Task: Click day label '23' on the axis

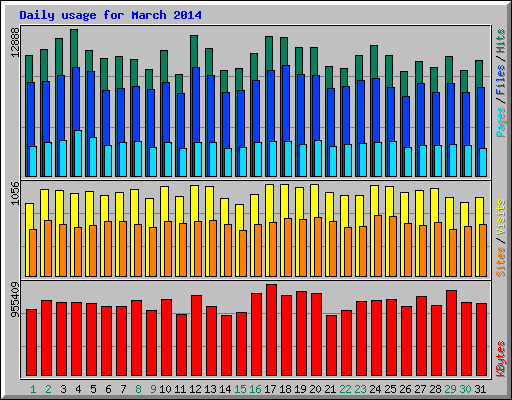Action: [x=360, y=389]
